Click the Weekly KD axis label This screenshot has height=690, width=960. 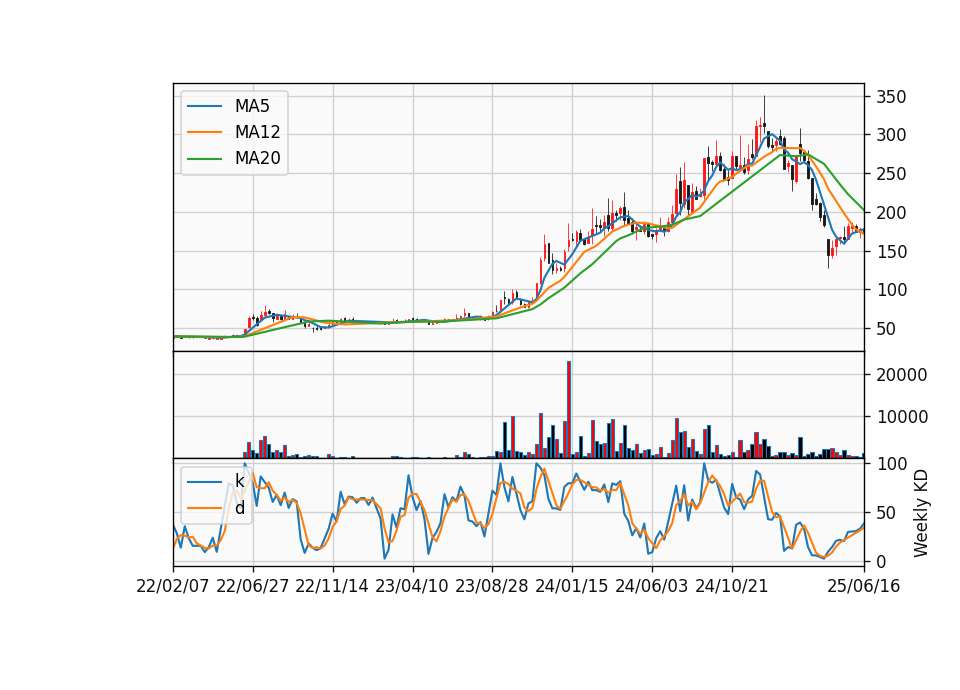pyautogui.click(x=921, y=513)
